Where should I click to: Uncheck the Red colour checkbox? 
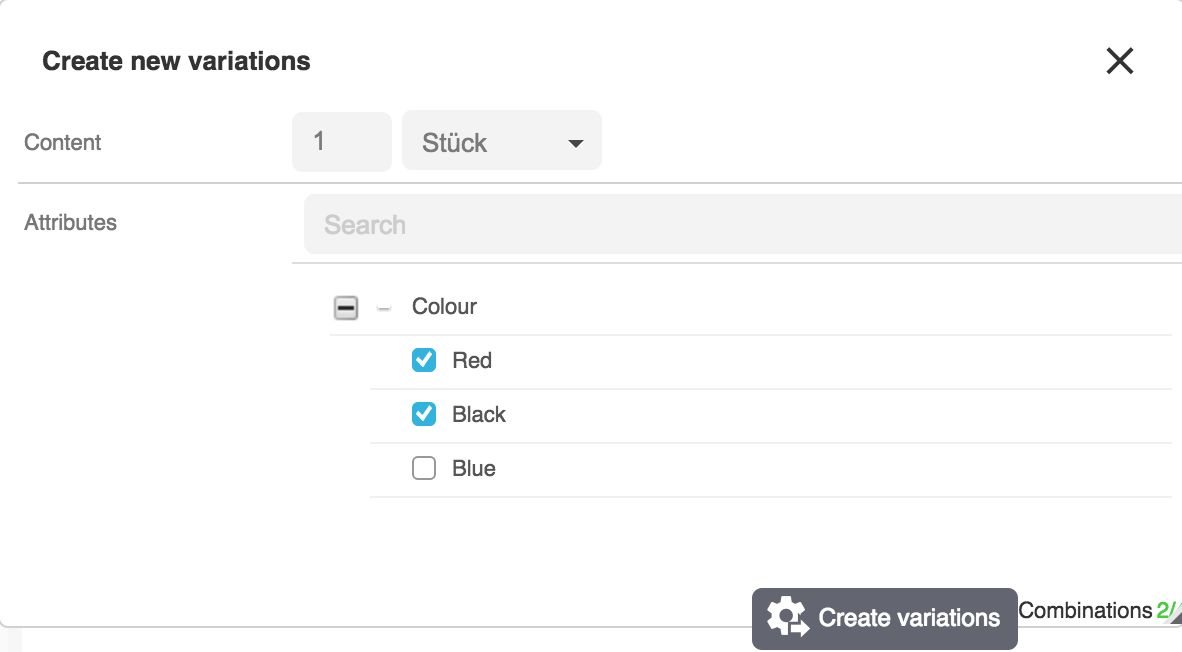click(x=424, y=360)
